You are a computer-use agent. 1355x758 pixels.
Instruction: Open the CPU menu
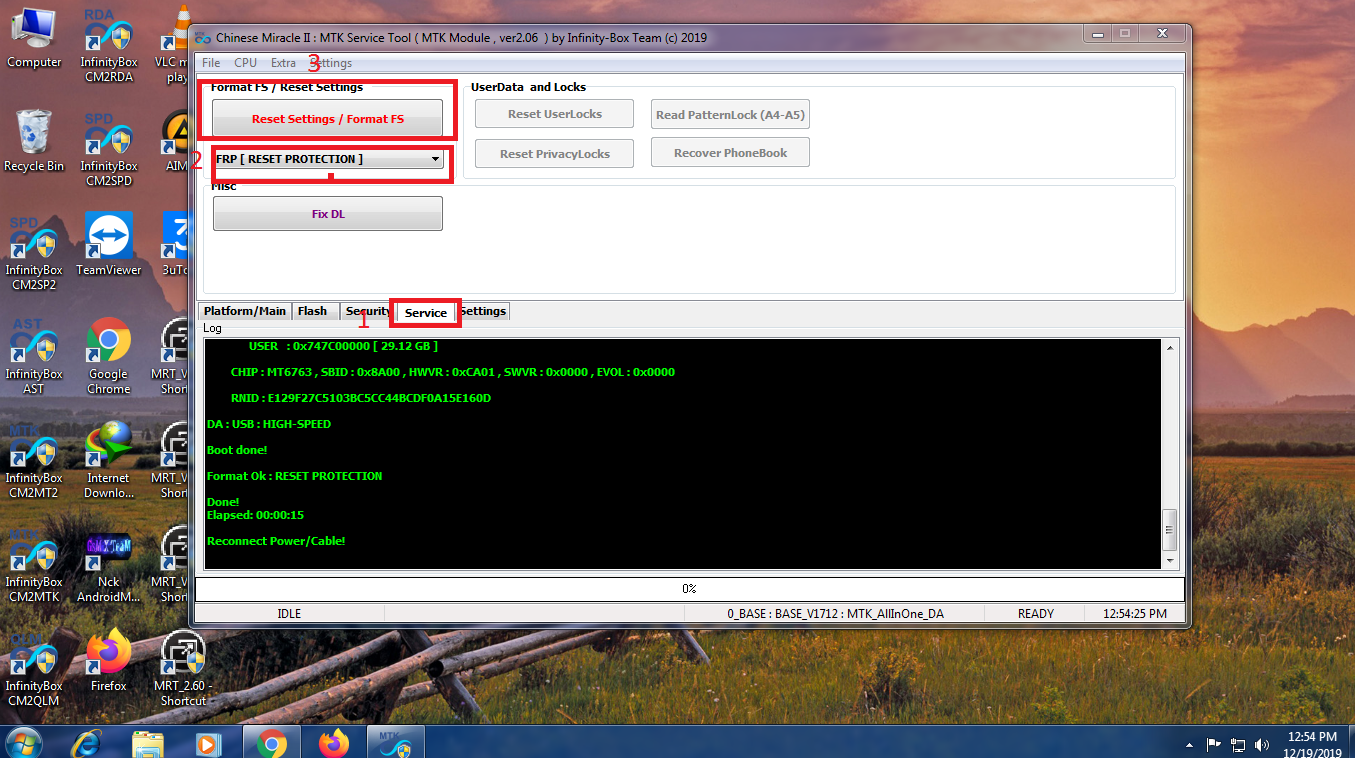pos(245,63)
